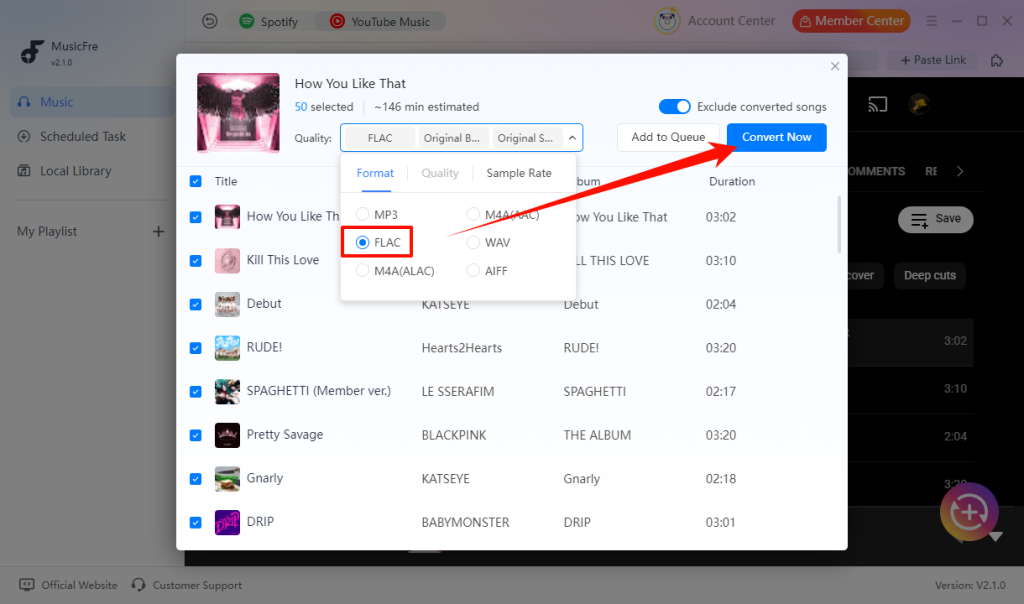Toggle Exclude converted songs switch
The width and height of the screenshot is (1024, 604).
tap(674, 106)
